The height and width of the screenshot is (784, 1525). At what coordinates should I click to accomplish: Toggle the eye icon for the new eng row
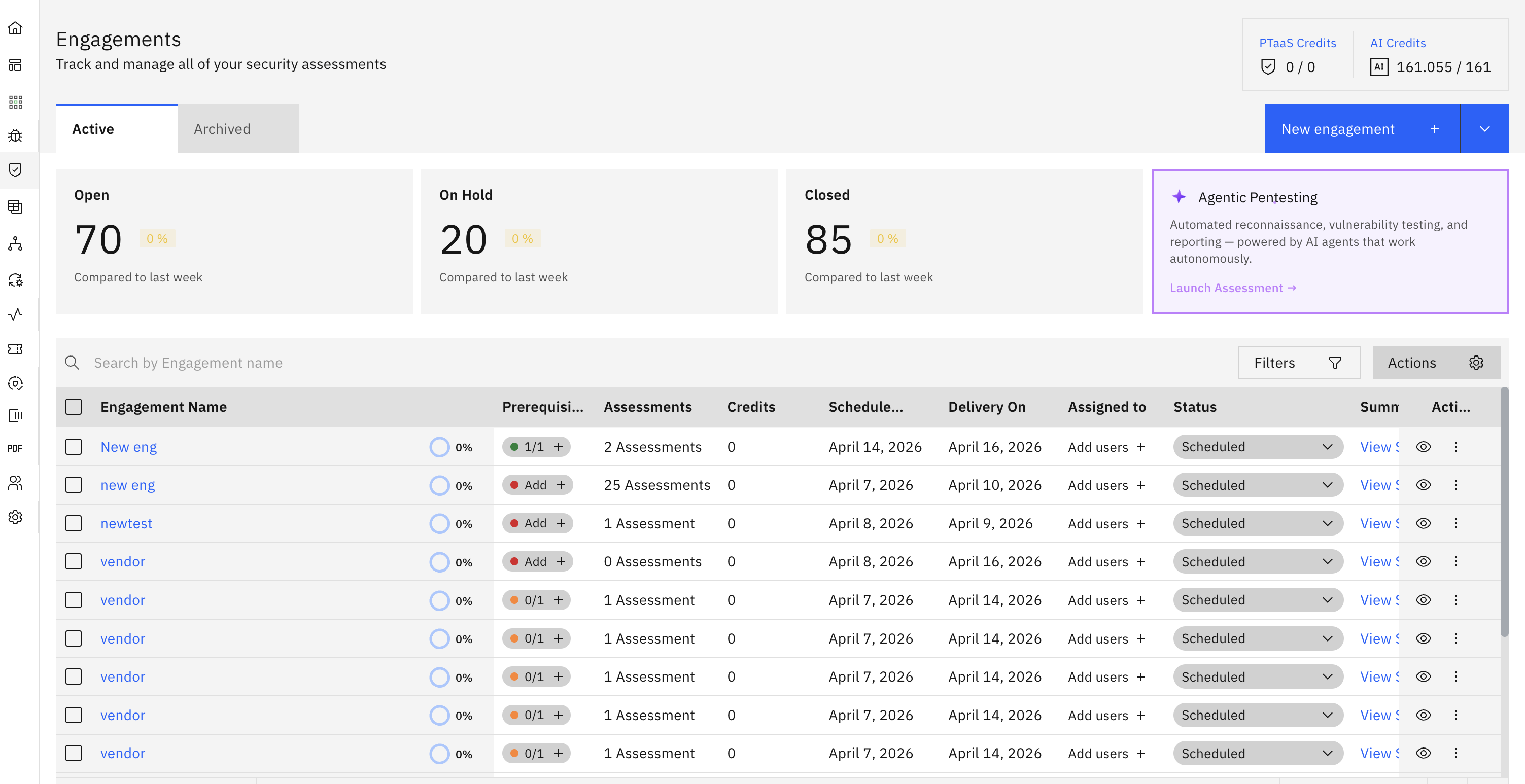click(x=1423, y=485)
